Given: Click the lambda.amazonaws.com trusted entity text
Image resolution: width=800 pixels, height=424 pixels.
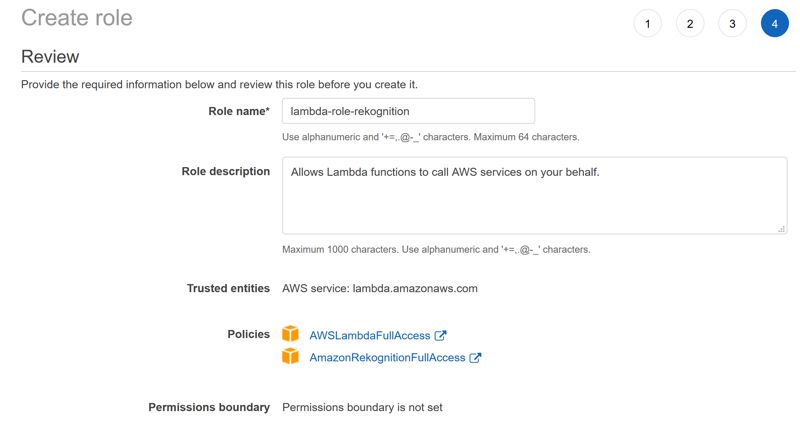Looking at the screenshot, I should [415, 288].
